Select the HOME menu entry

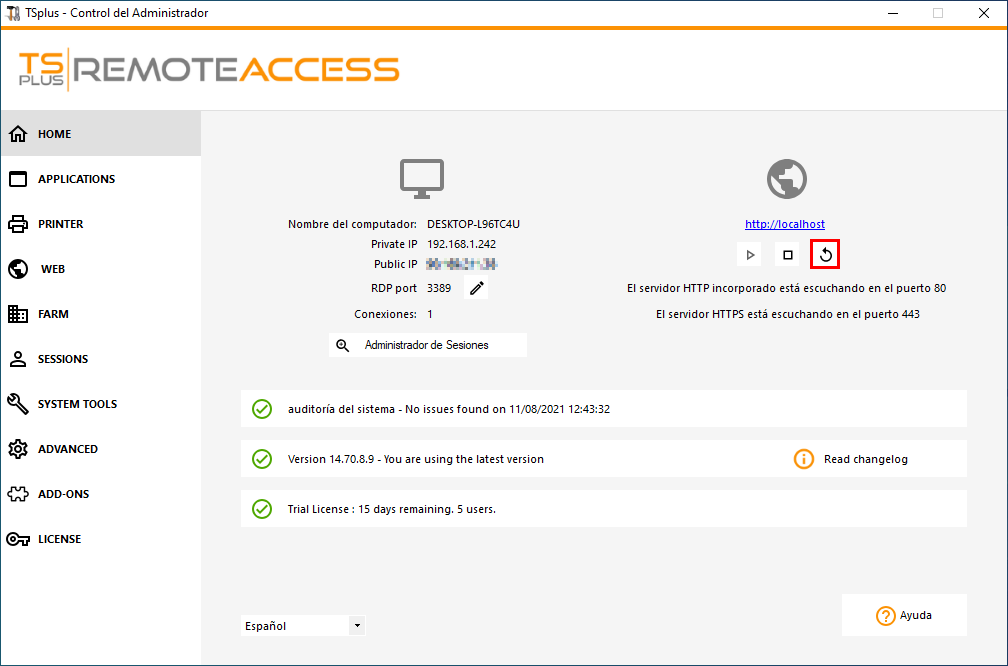click(55, 134)
